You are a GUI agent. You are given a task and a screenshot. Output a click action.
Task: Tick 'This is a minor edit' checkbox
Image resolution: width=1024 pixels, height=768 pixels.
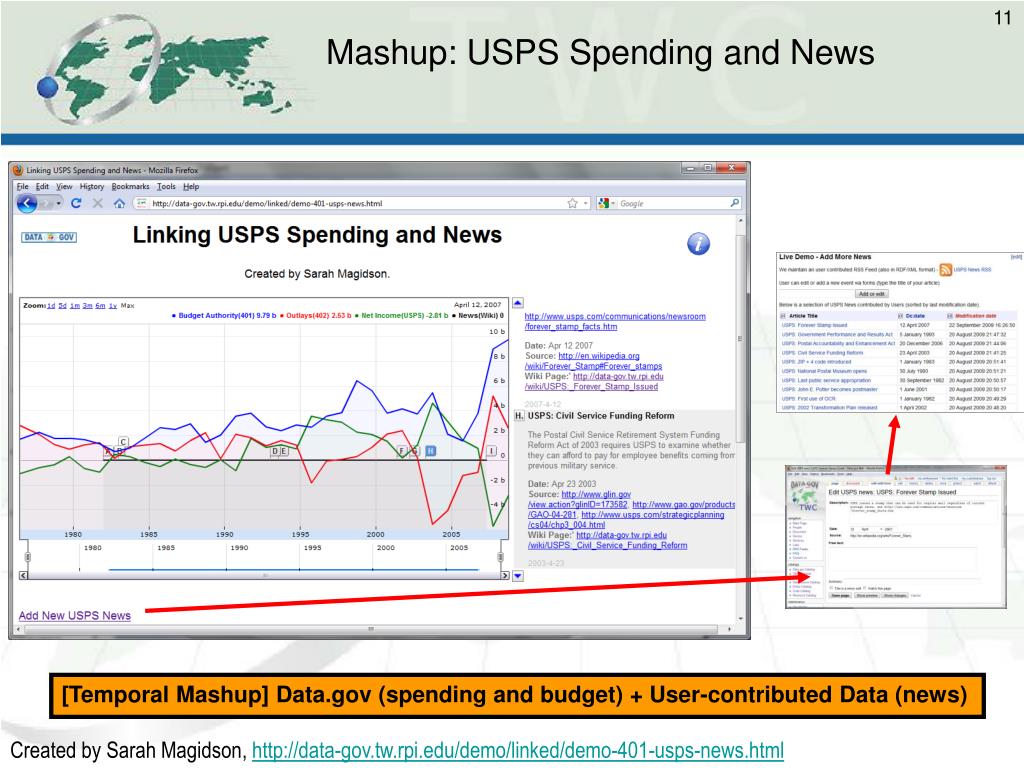point(831,588)
